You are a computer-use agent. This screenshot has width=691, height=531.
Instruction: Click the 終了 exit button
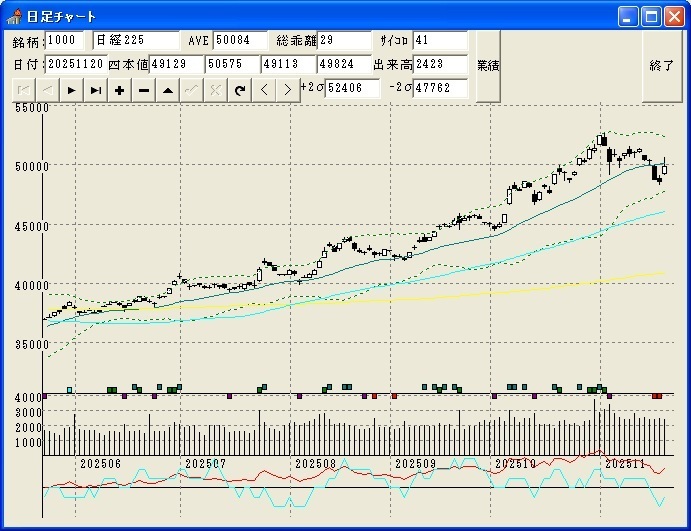tap(661, 65)
